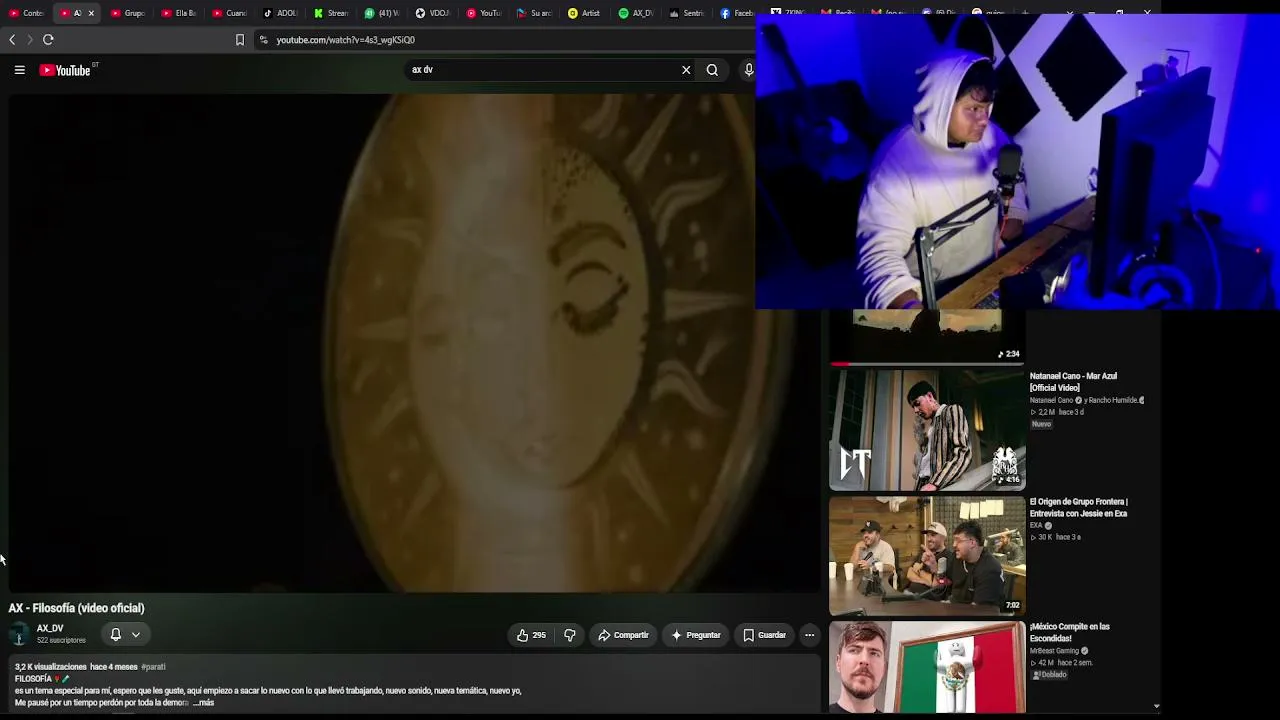Like the video with 295 likes
Viewport: 1280px width, 720px height.
click(x=531, y=635)
